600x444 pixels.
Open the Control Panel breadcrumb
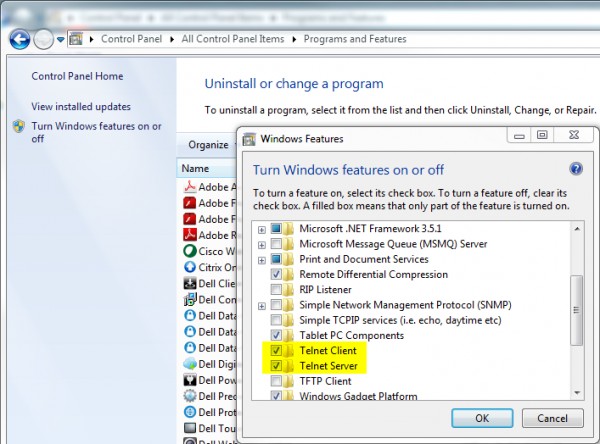pos(131,39)
